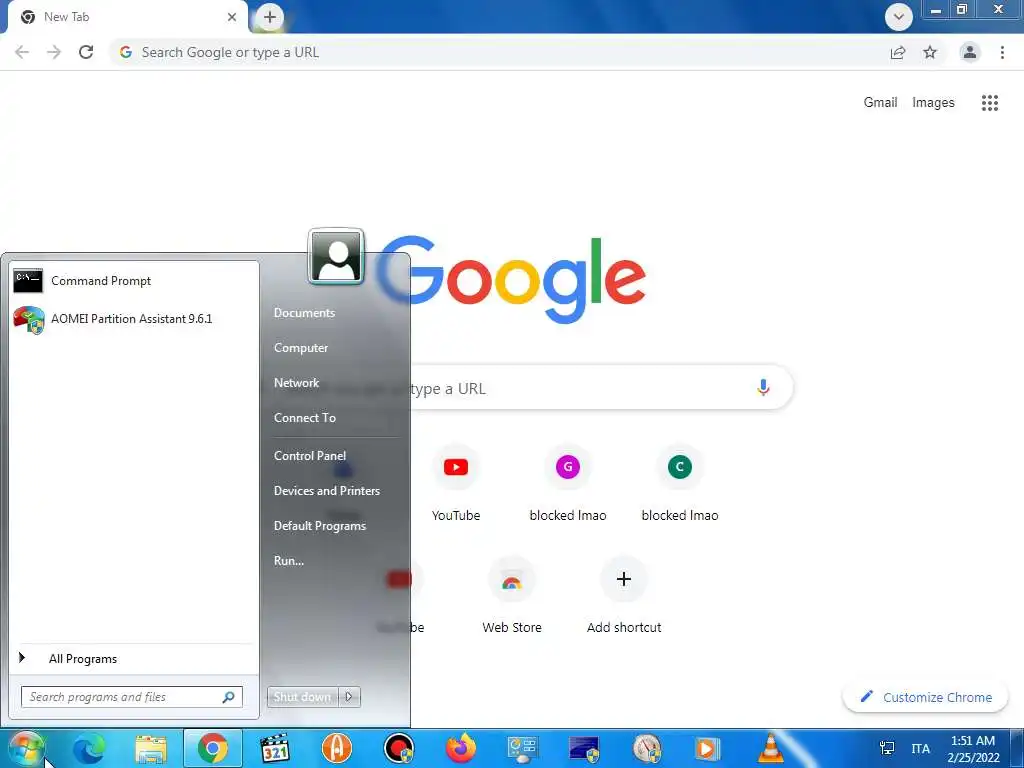Open the gauge utility taskbar icon
This screenshot has width=1024, height=768.
[647, 749]
